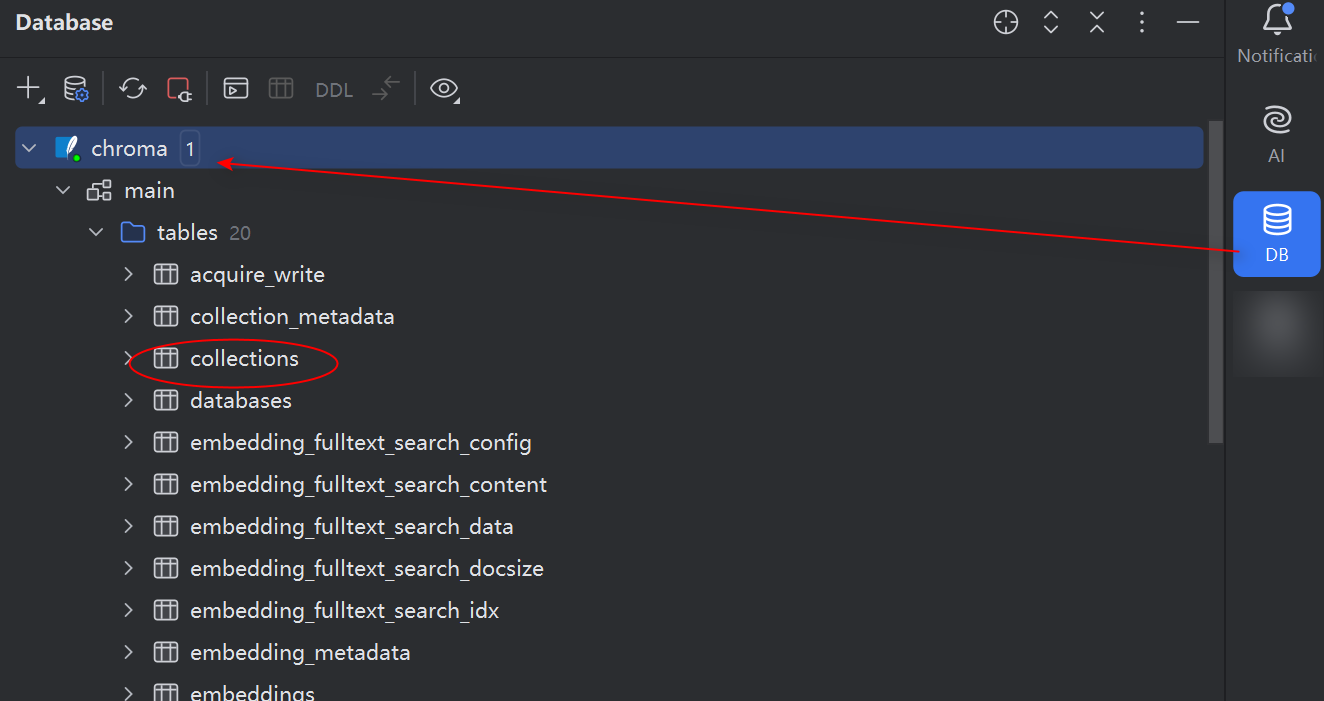Click the Database panel title
The image size is (1324, 701).
point(64,22)
